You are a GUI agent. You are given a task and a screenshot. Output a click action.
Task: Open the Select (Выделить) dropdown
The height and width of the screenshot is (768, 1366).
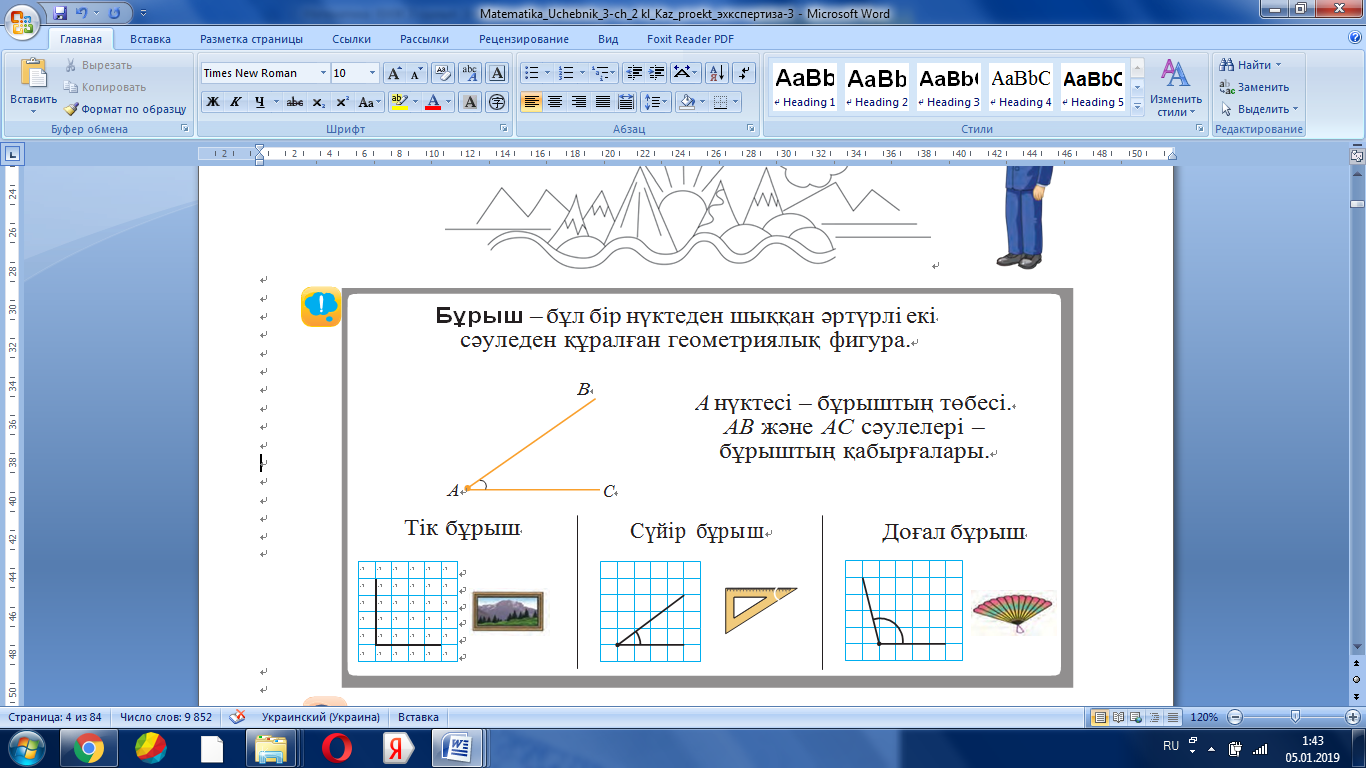tap(1258, 109)
